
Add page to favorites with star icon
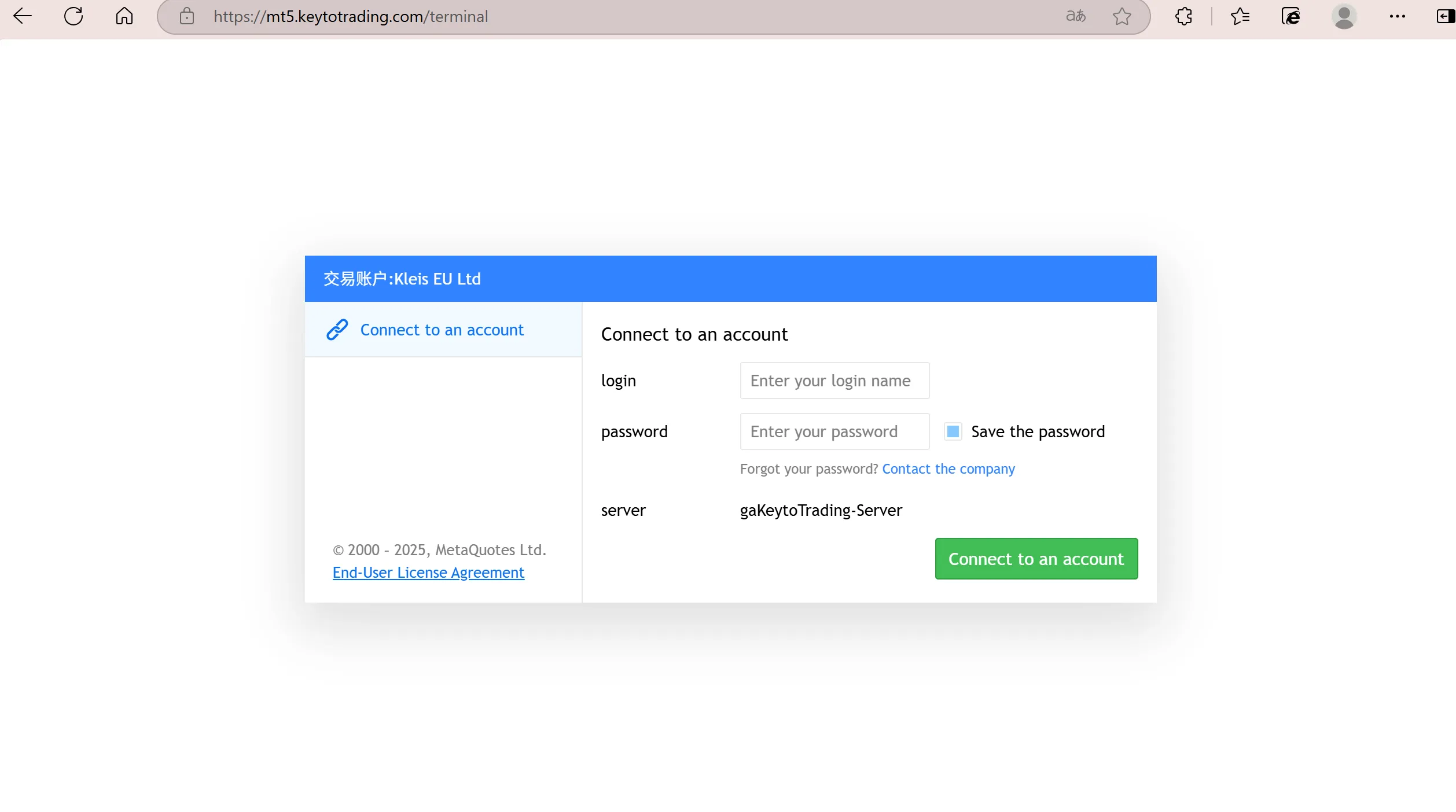pyautogui.click(x=1122, y=16)
